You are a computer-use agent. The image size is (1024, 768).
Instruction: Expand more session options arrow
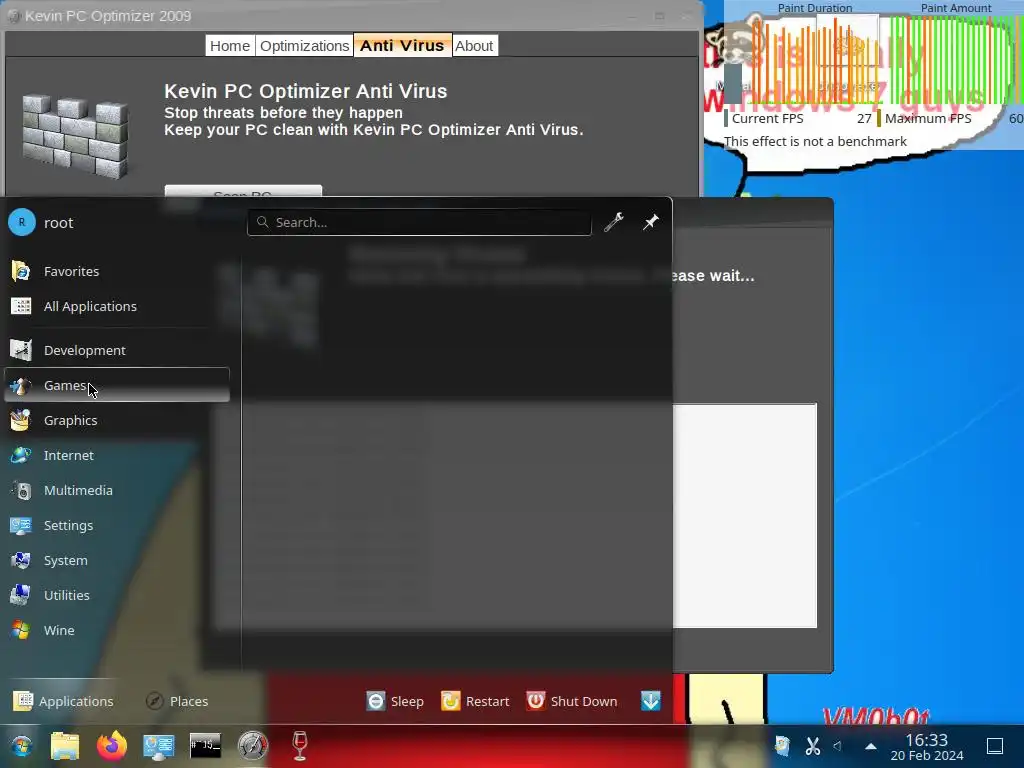pos(650,701)
